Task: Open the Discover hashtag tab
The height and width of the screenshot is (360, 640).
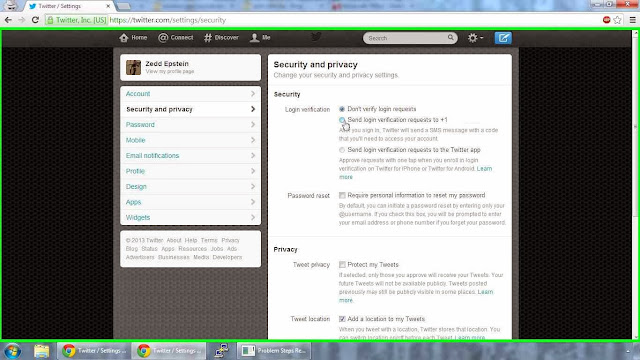Action: click(221, 38)
